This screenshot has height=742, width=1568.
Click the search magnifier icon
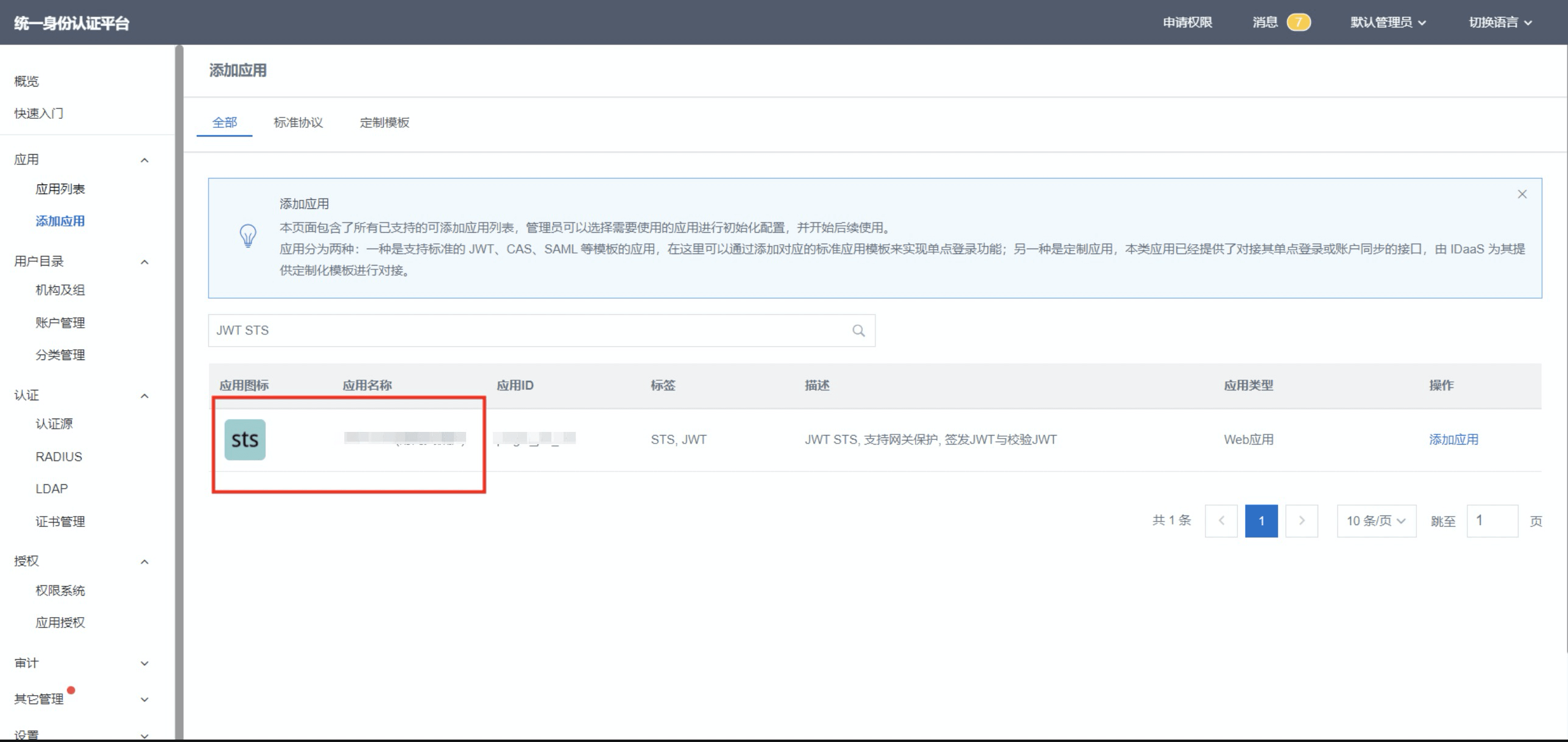(x=858, y=331)
